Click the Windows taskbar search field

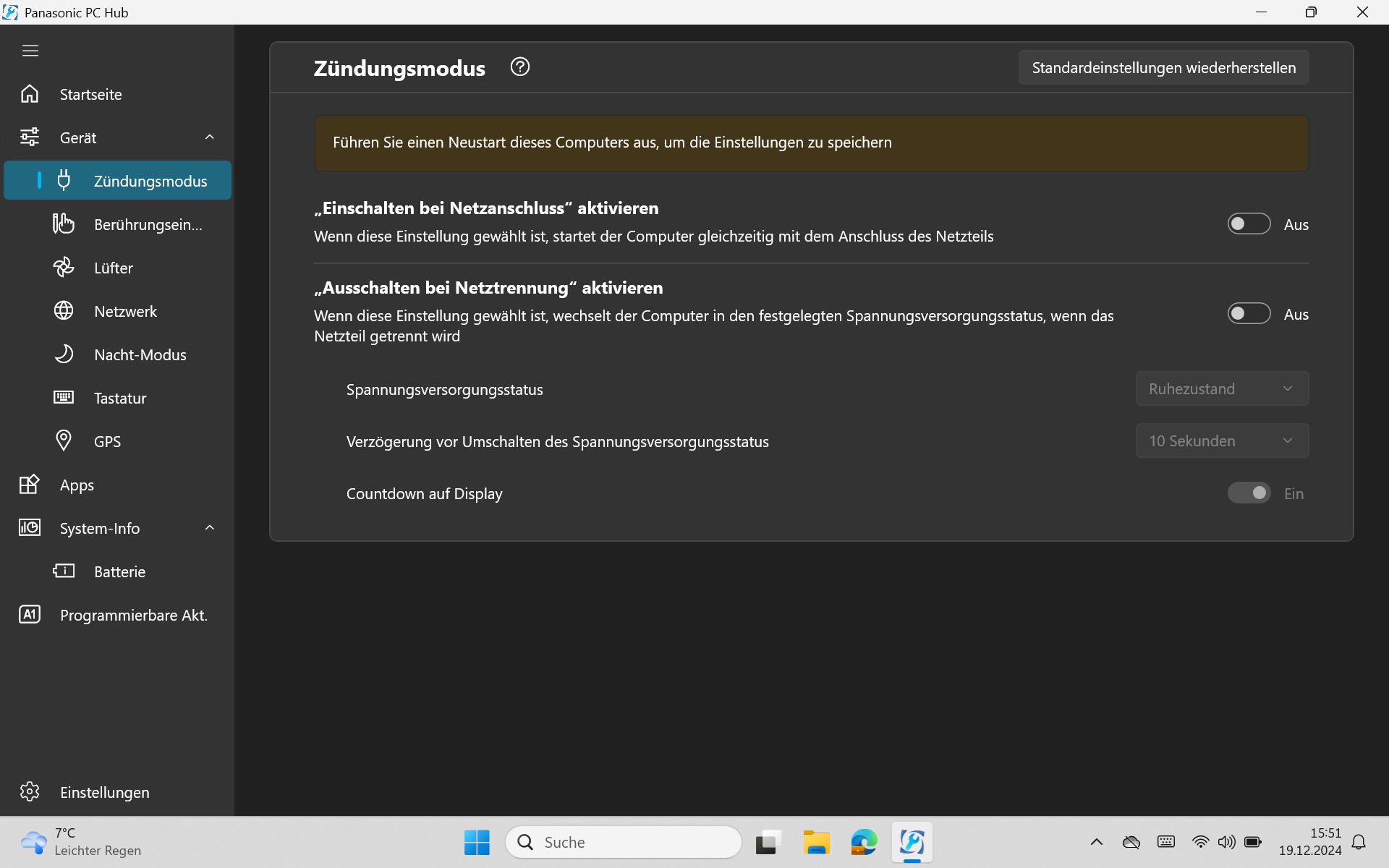tap(624, 842)
